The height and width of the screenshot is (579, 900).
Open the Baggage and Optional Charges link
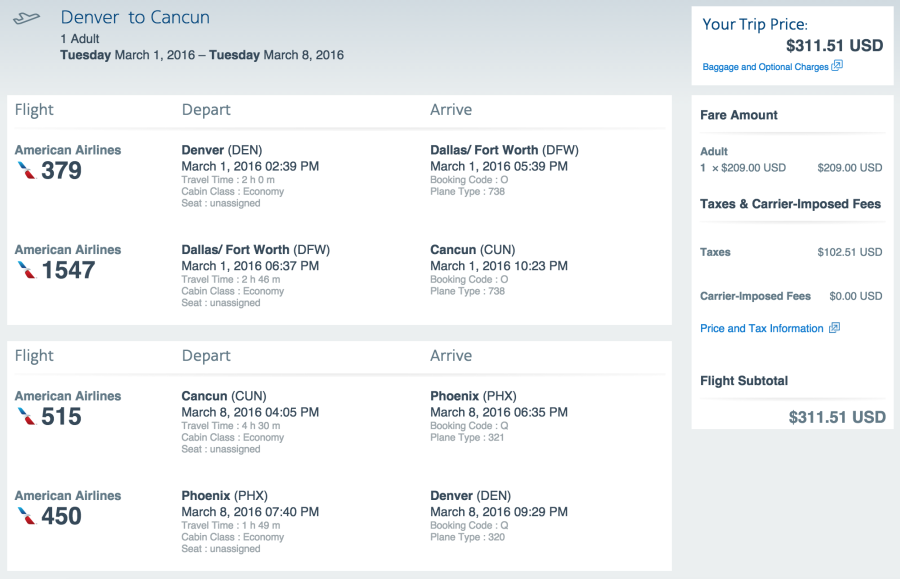[x=765, y=67]
